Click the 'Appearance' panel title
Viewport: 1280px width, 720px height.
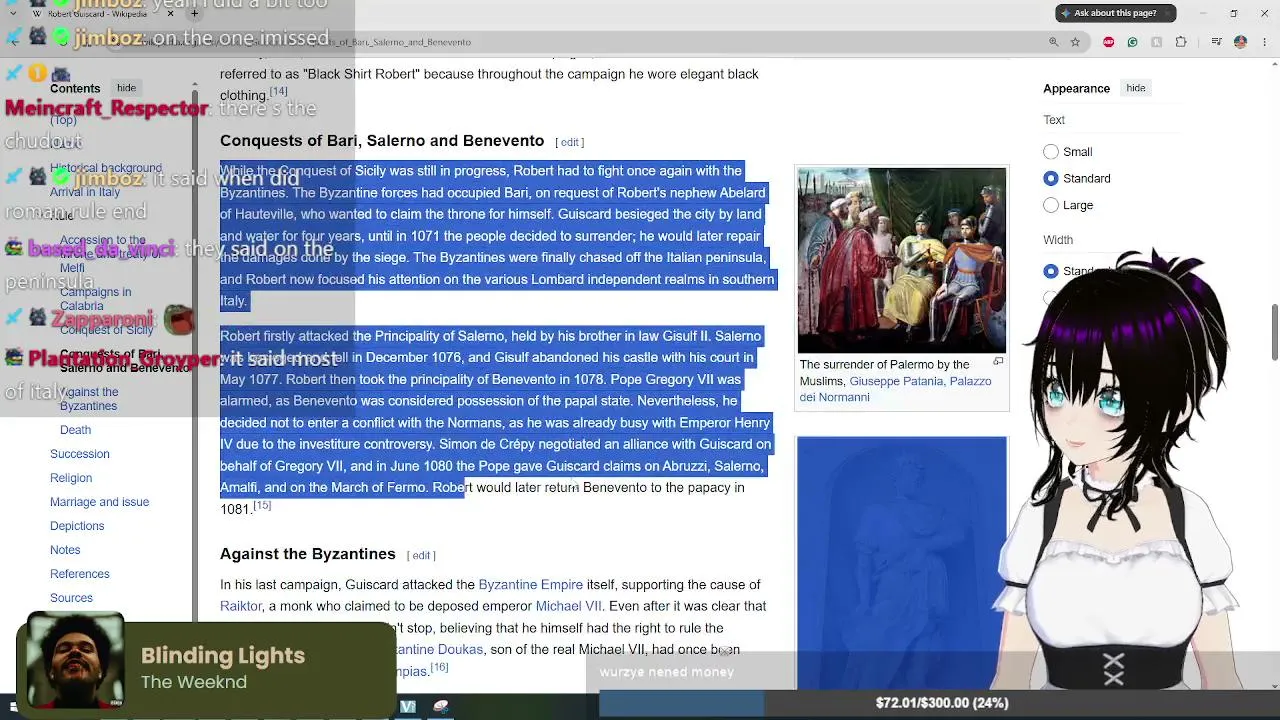[1076, 88]
